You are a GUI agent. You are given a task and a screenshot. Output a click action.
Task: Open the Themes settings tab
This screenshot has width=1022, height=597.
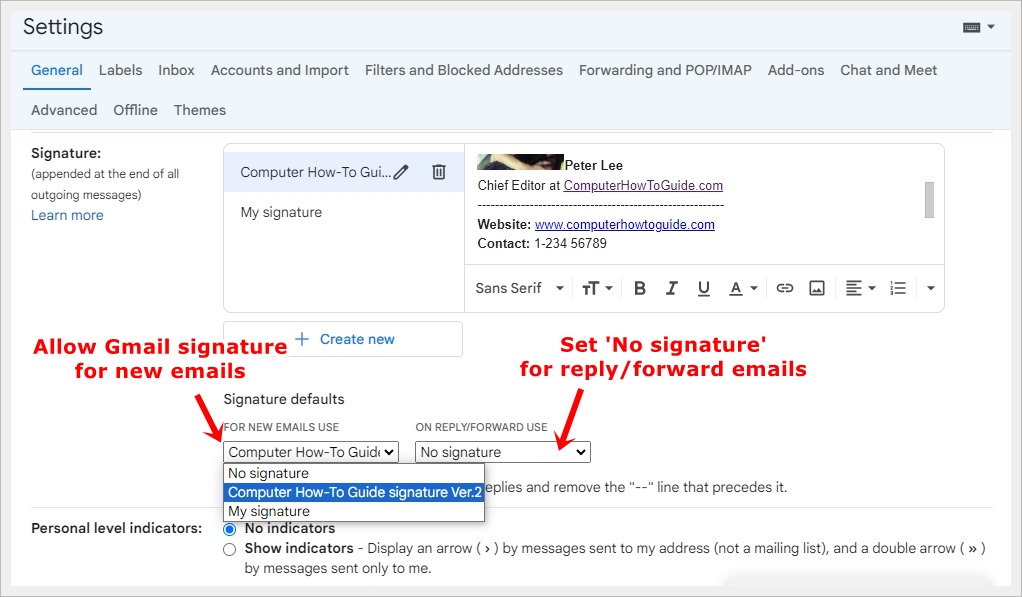click(199, 110)
